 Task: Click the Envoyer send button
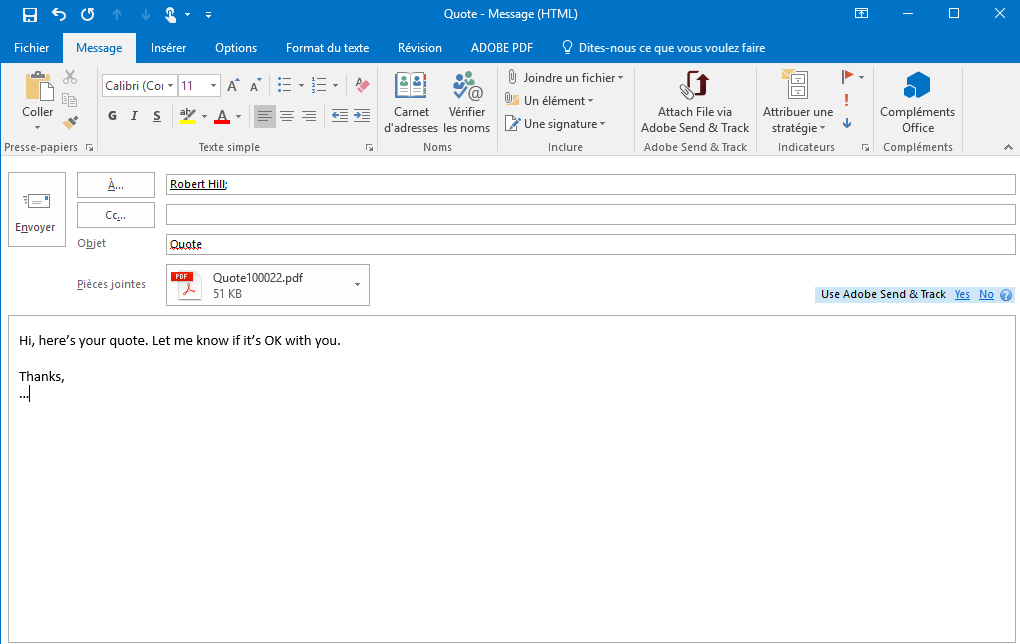coord(36,209)
